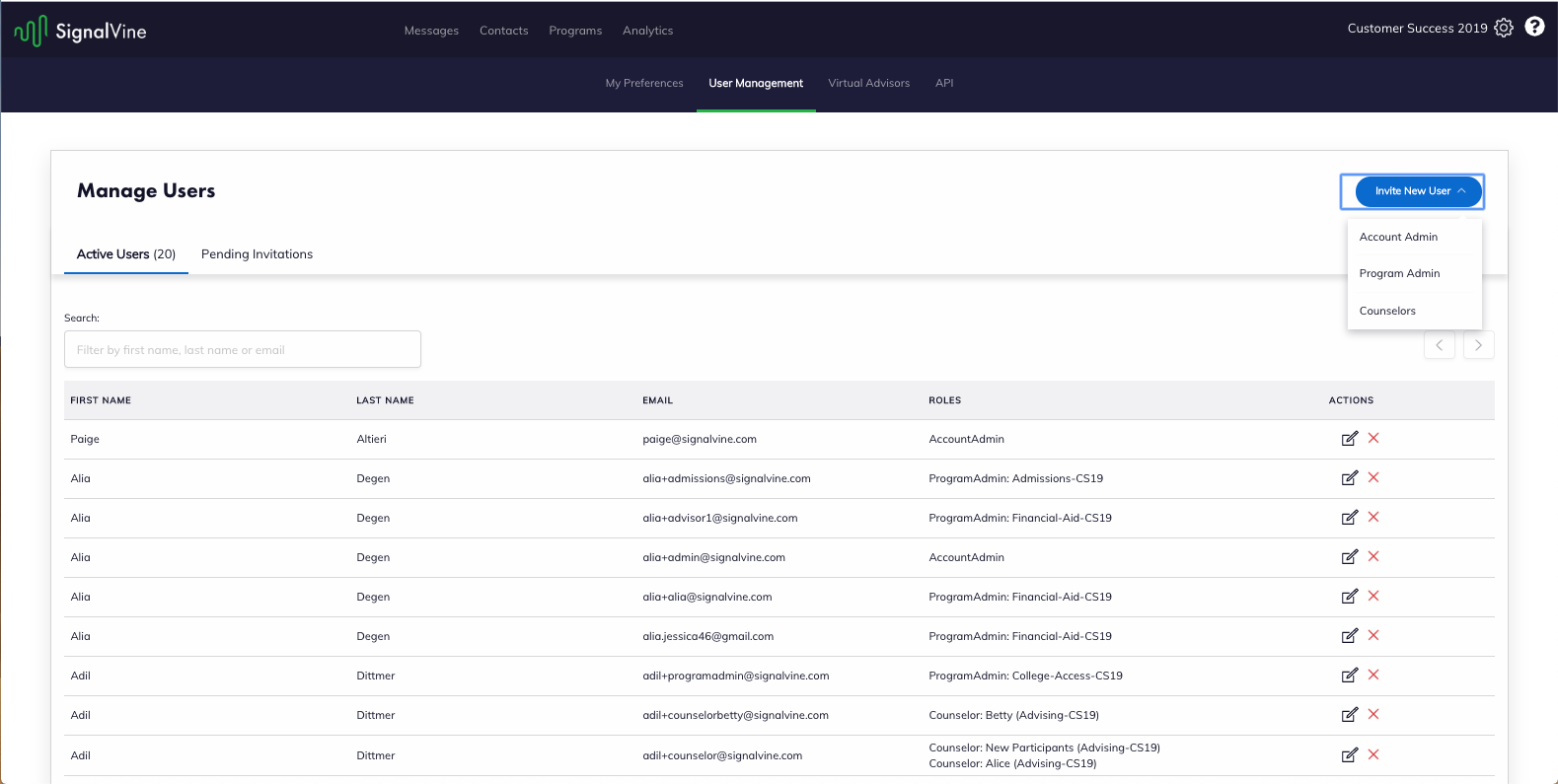1558x784 pixels.
Task: Click last name Altieri
Action: pyautogui.click(x=371, y=439)
